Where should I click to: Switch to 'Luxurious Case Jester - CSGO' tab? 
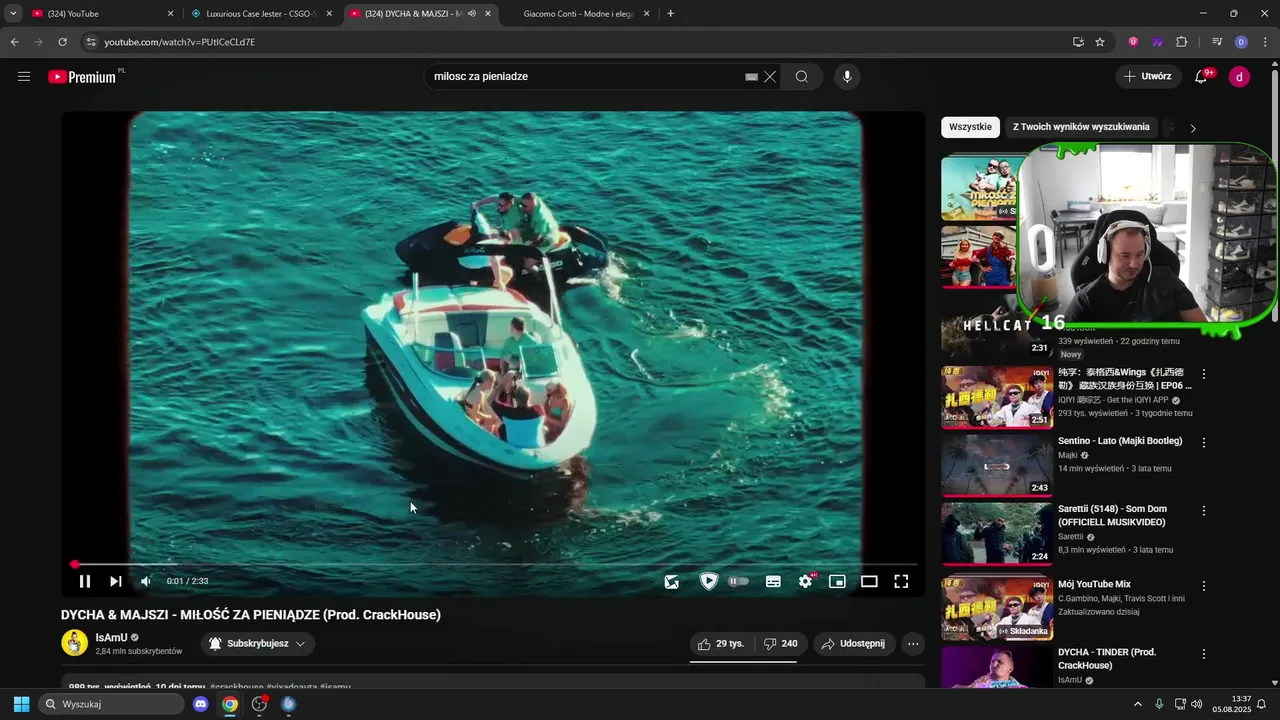click(261, 14)
